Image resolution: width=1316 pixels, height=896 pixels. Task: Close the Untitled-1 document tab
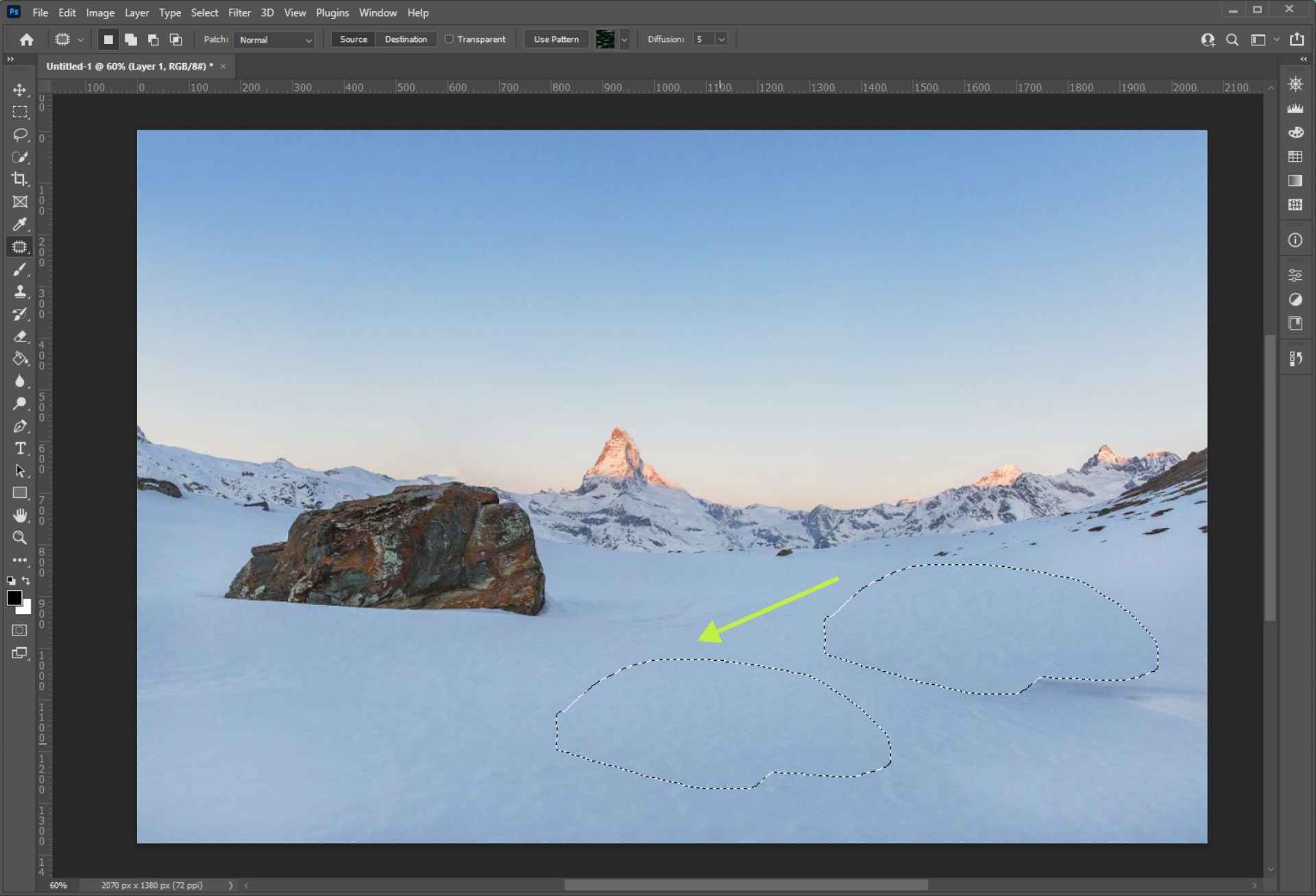(223, 66)
